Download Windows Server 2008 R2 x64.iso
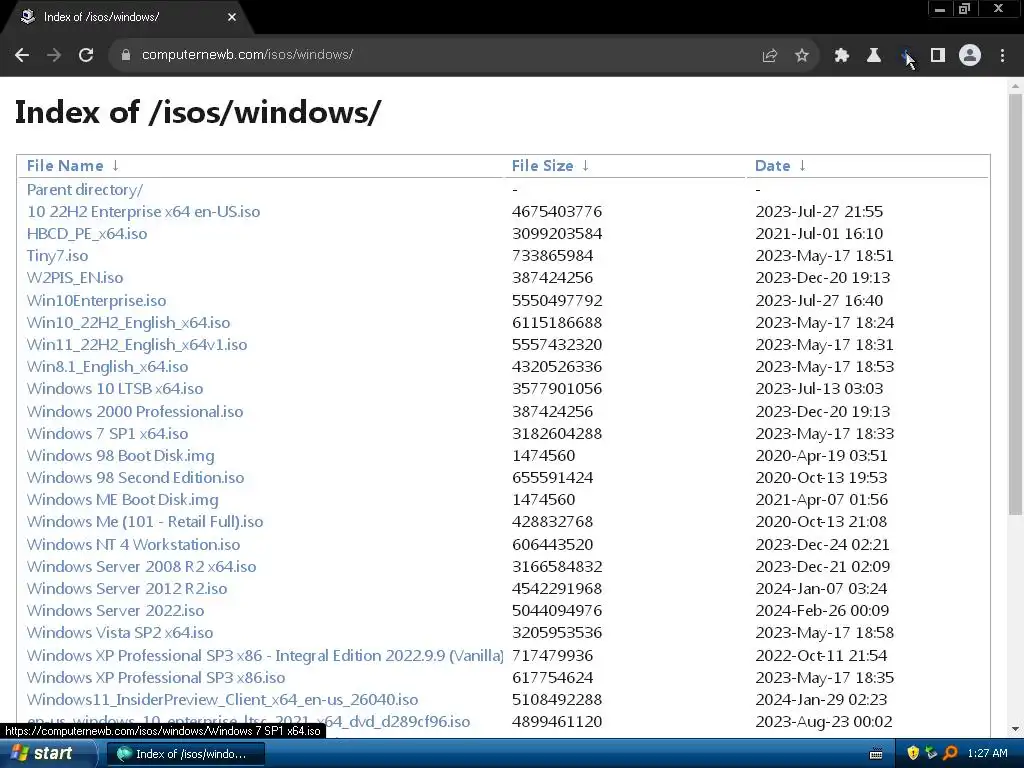The width and height of the screenshot is (1024, 768). (141, 567)
